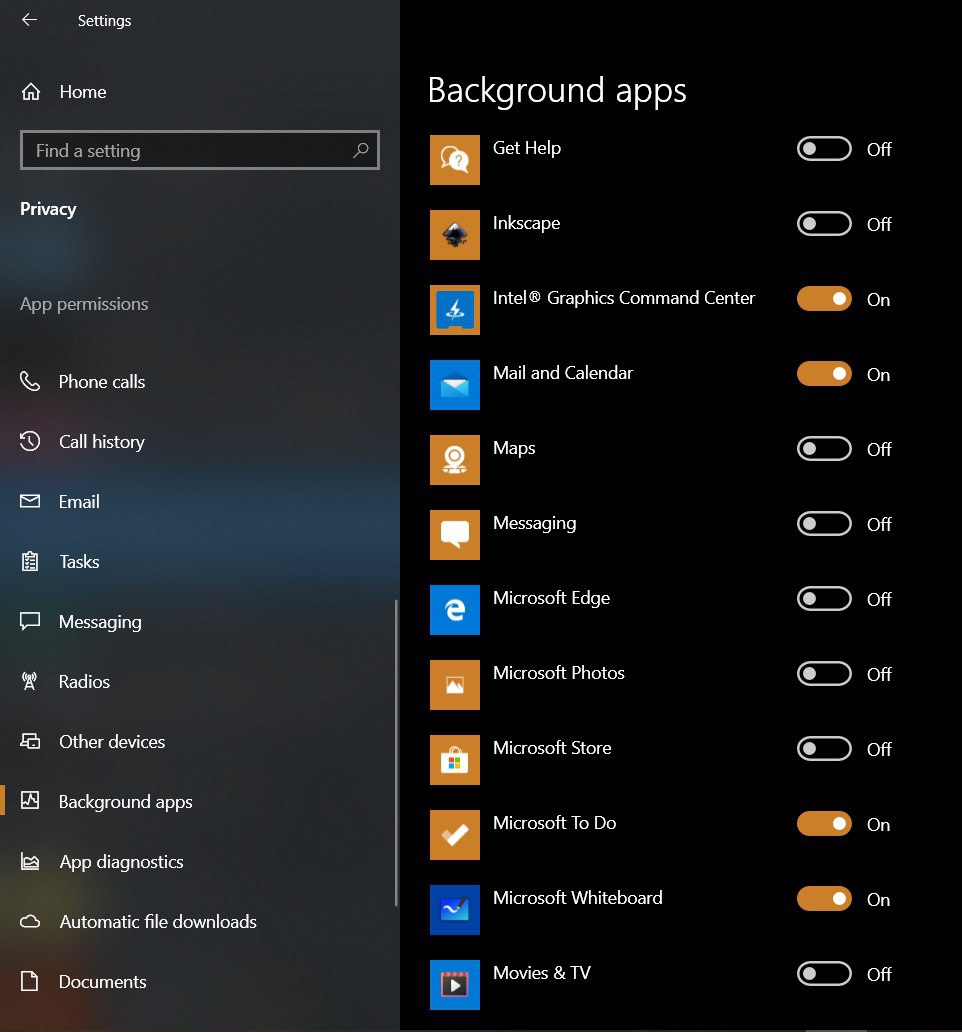Open the Phone calls privacy page
The image size is (962, 1032).
pos(102,382)
